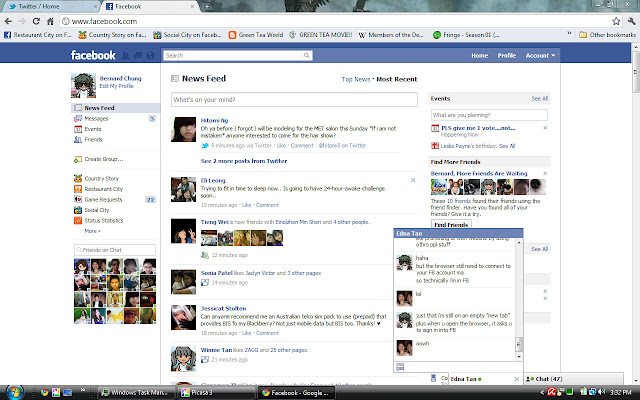Click the What's on your mind box
The width and height of the screenshot is (640, 400).
(294, 100)
